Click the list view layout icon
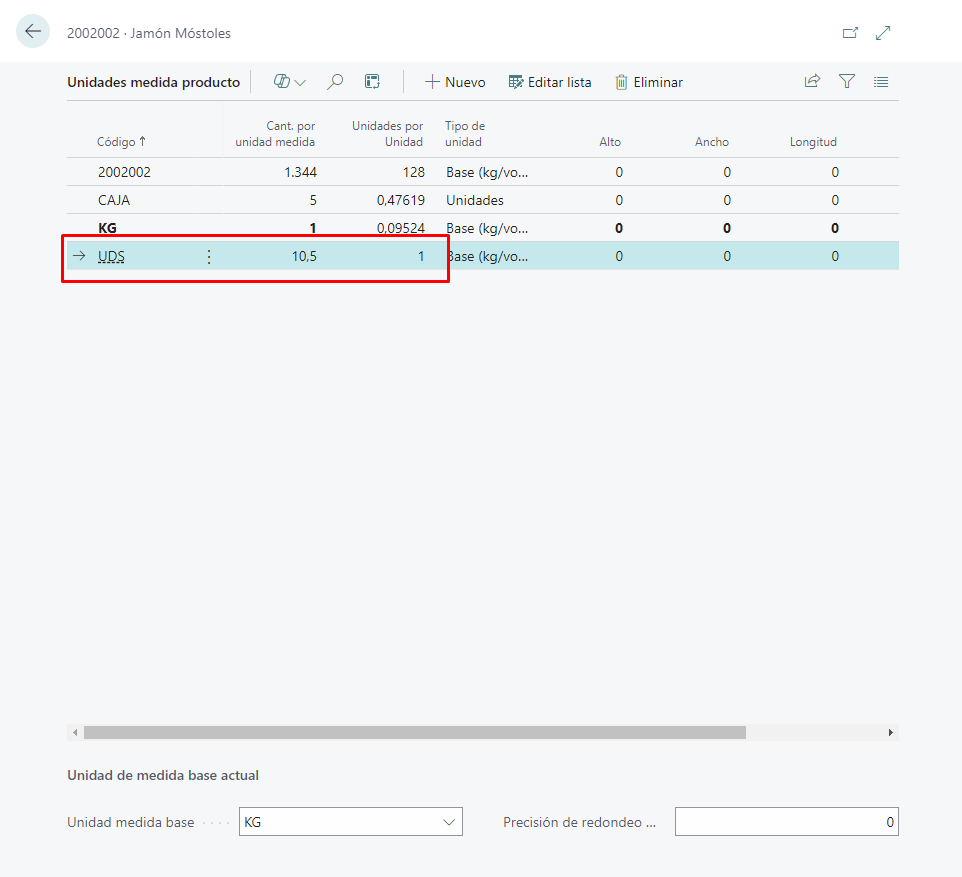The image size is (962, 877). pos(881,82)
